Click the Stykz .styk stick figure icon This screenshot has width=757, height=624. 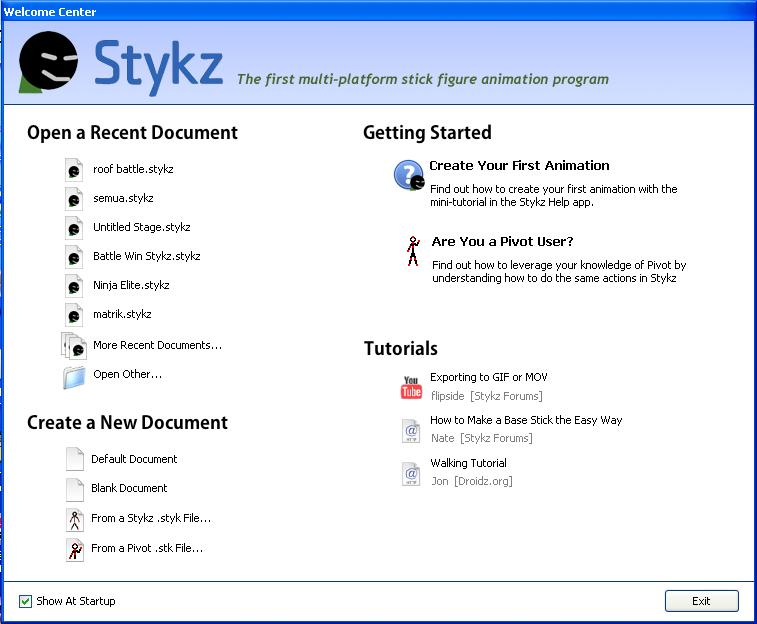point(75,520)
